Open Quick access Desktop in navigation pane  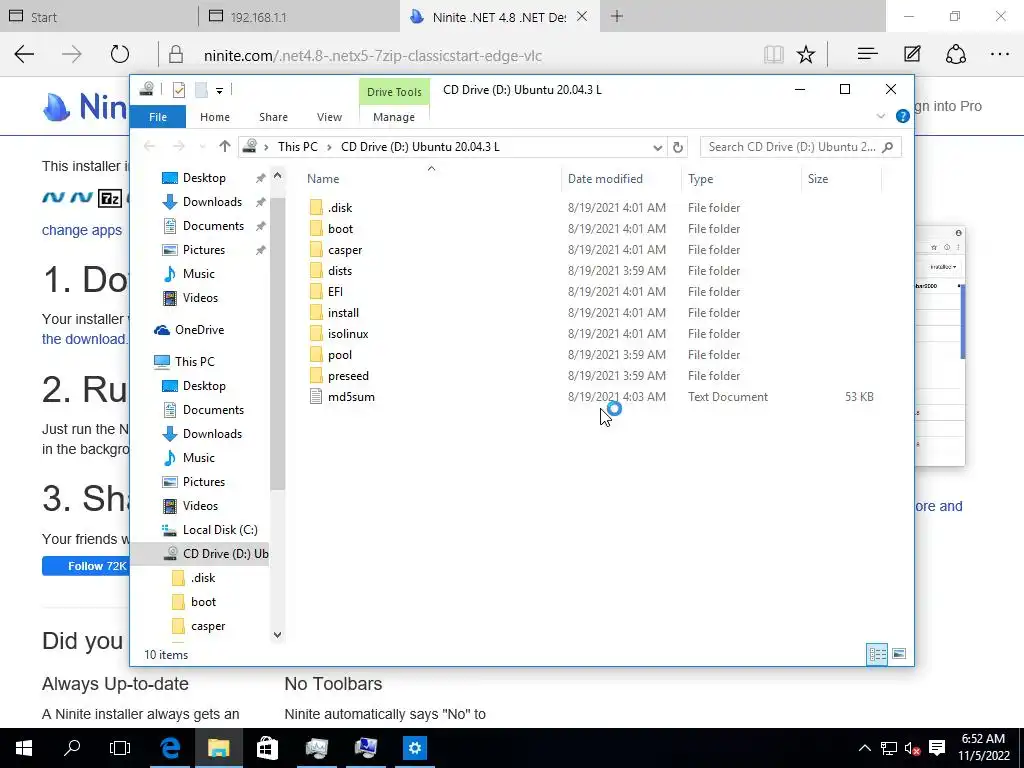coord(204,178)
